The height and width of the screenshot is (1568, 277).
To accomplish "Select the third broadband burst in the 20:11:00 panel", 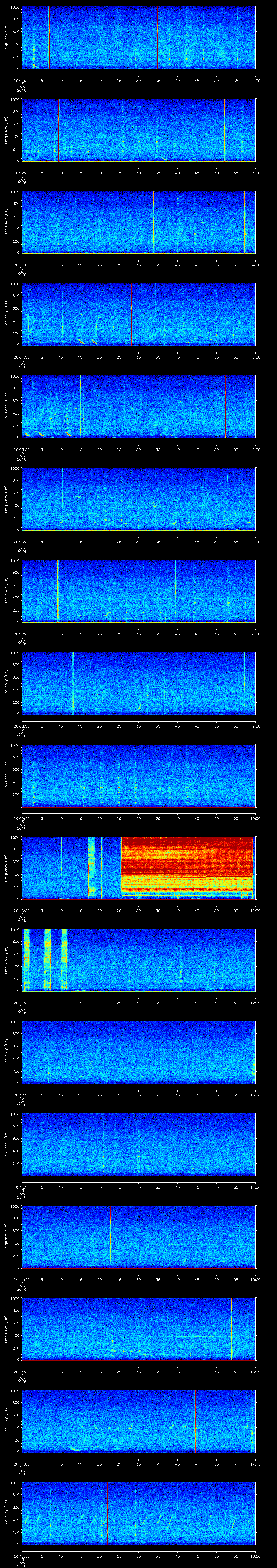I will point(64,959).
